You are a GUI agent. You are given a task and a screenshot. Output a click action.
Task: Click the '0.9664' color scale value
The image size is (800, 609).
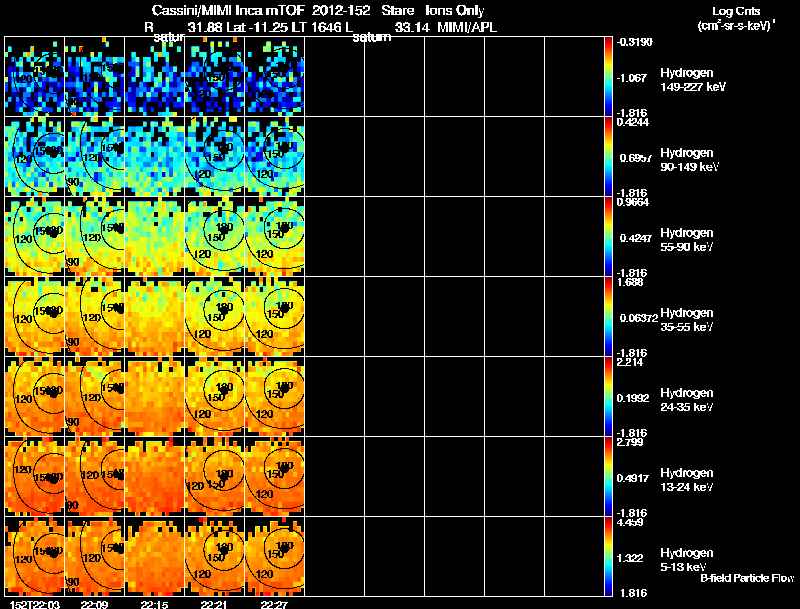[x=633, y=202]
